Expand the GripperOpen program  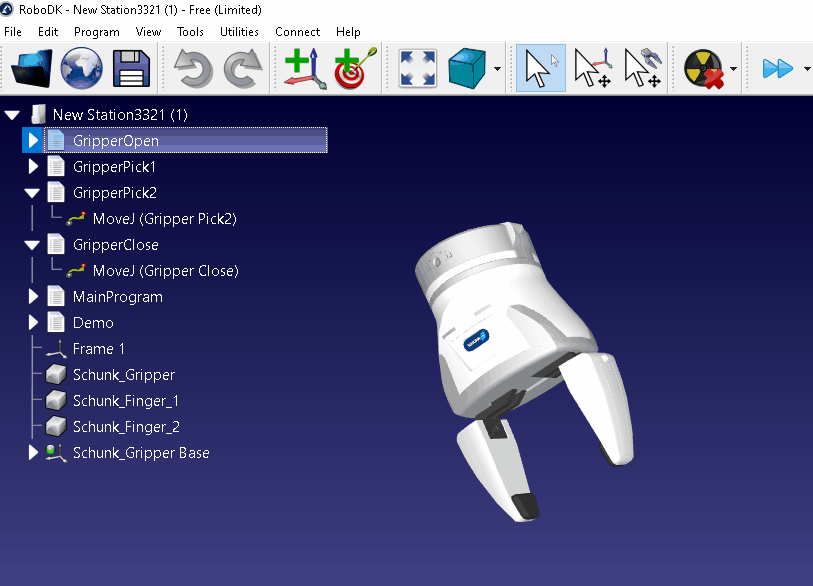[x=33, y=141]
